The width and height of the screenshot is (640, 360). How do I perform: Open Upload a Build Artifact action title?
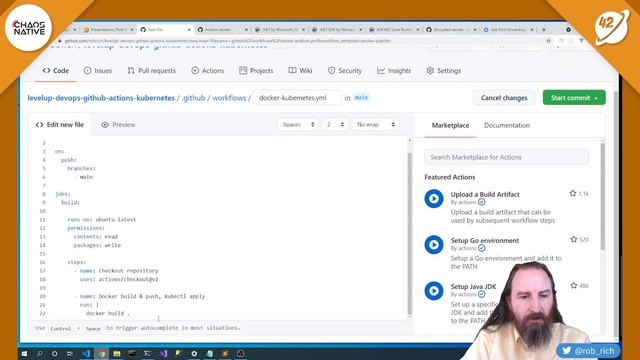coord(485,194)
